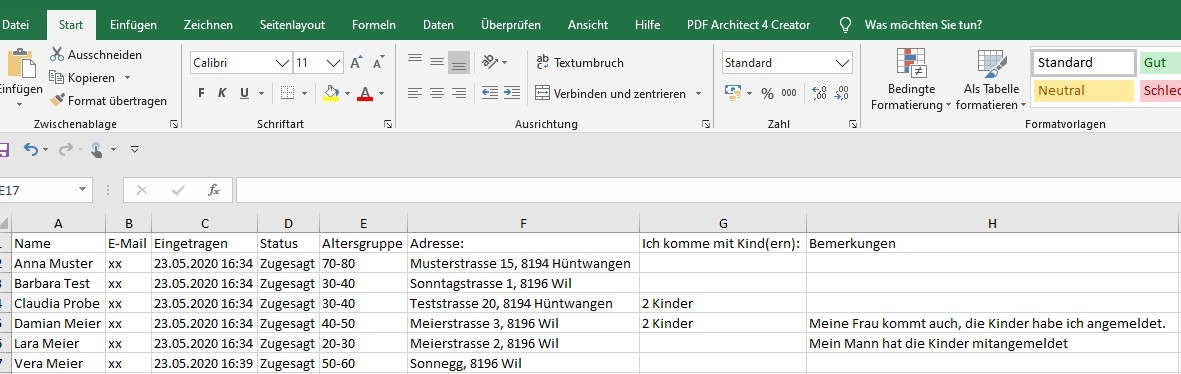This screenshot has width=1181, height=374.
Task: Toggle bold F formatting
Action: (x=201, y=93)
